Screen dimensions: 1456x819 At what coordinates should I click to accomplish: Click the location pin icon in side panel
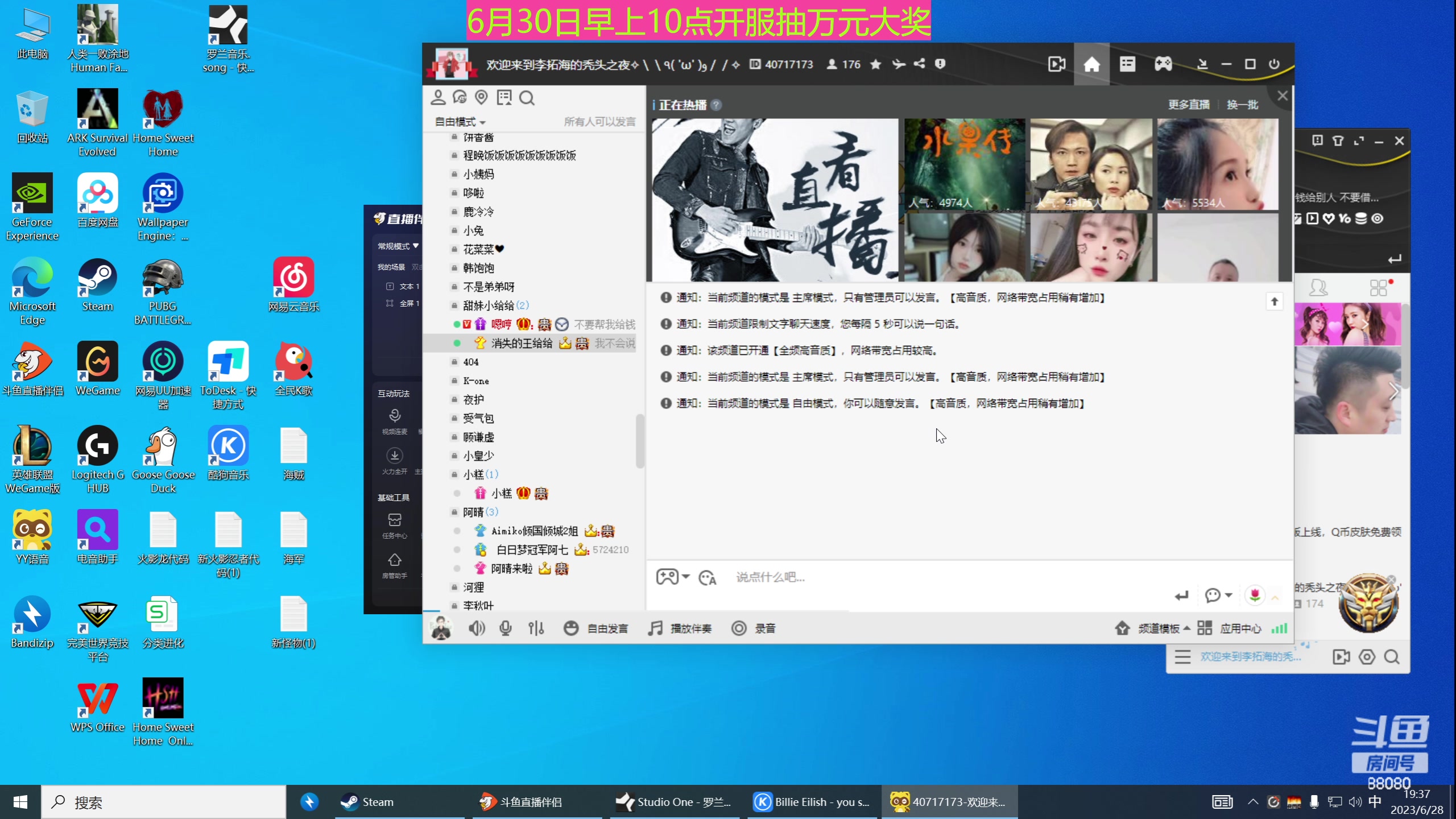click(481, 97)
